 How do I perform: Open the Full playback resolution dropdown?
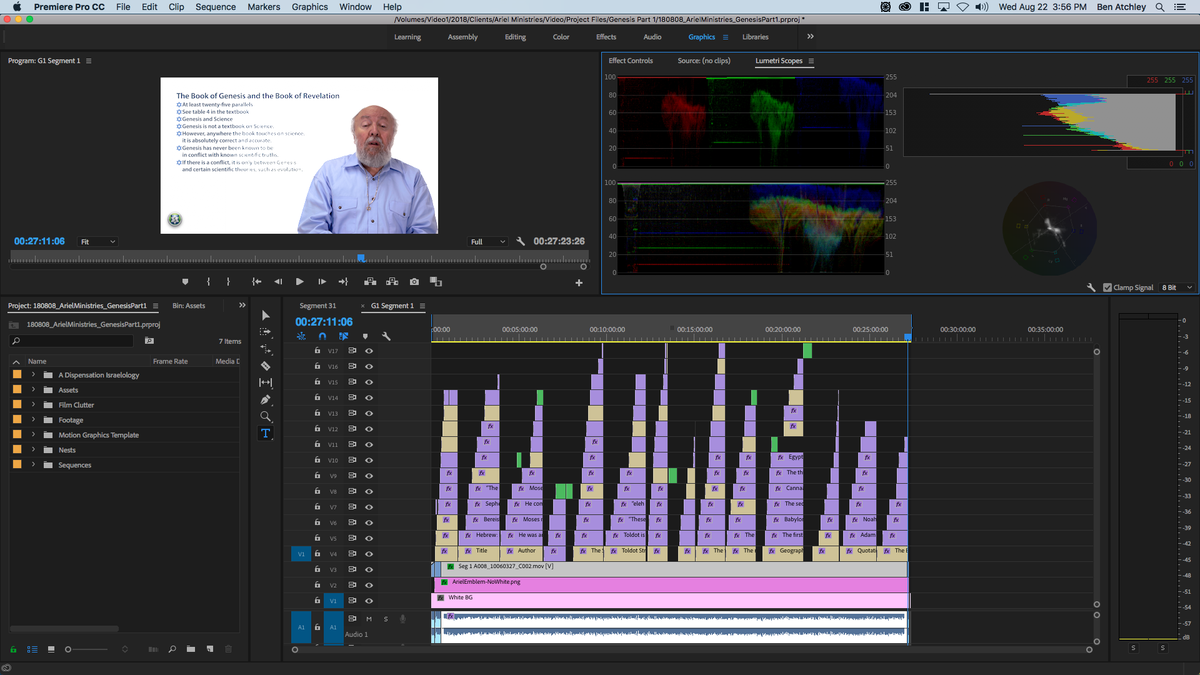[x=489, y=241]
